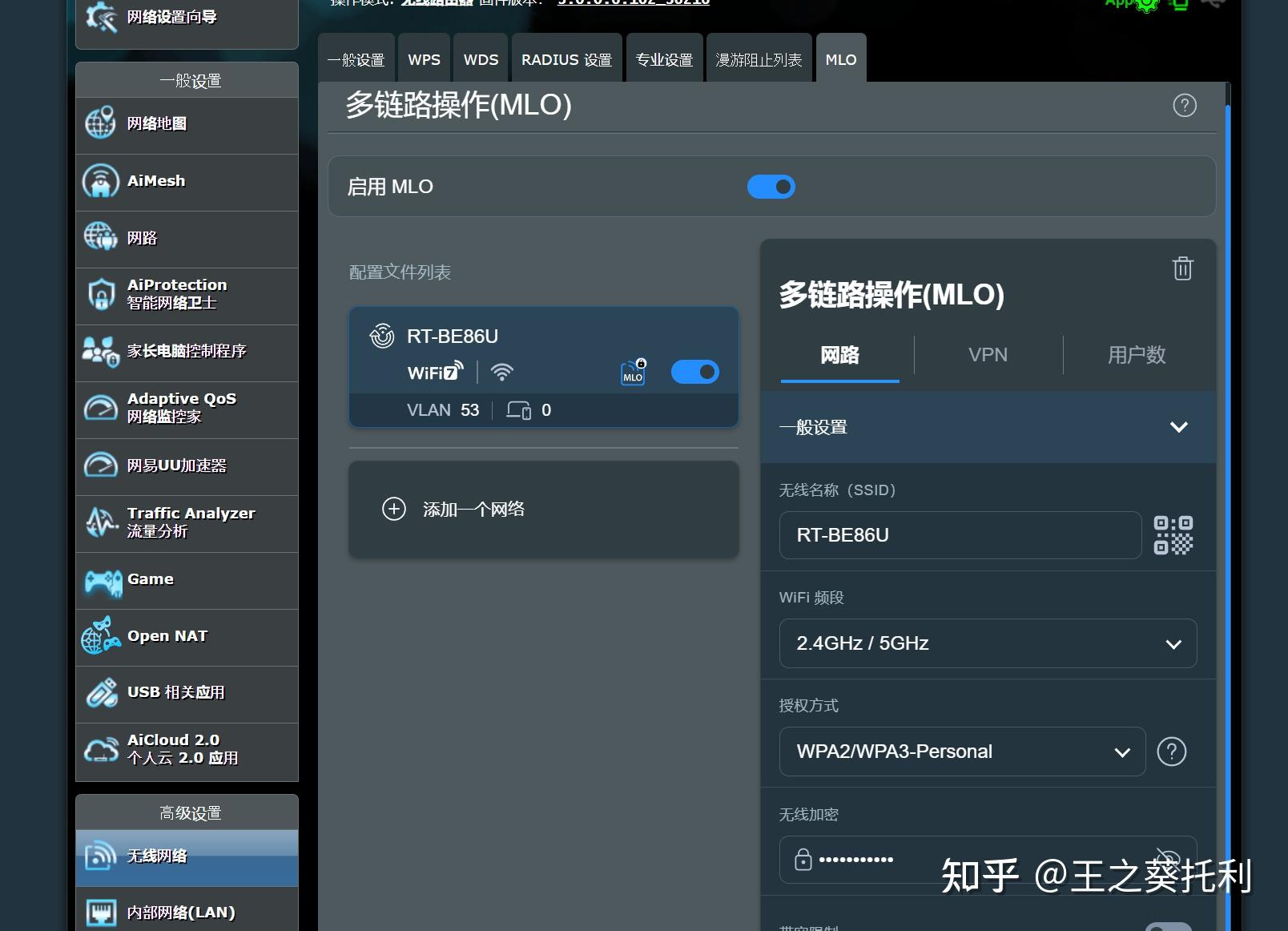Open the AiMesh sidebar section
Viewport: 1288px width, 931px height.
[156, 181]
